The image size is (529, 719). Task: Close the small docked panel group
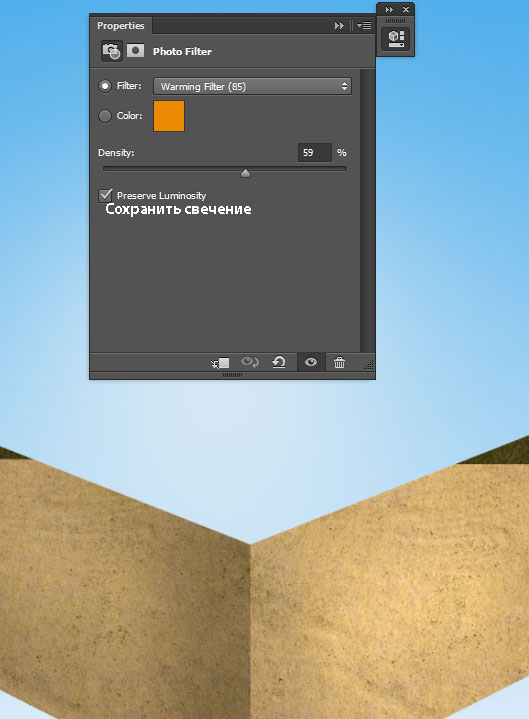(406, 9)
